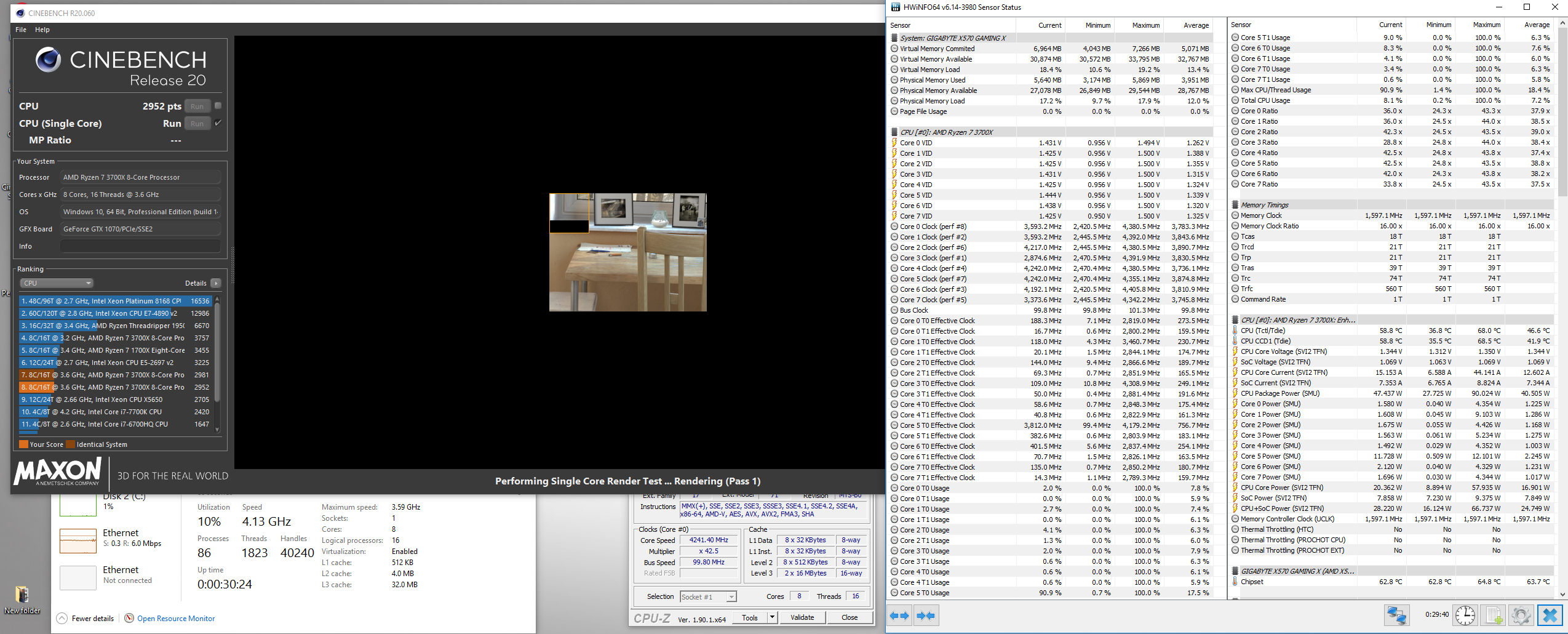Expand the Ranking Details arrow button
The height and width of the screenshot is (634, 1568).
point(216,283)
